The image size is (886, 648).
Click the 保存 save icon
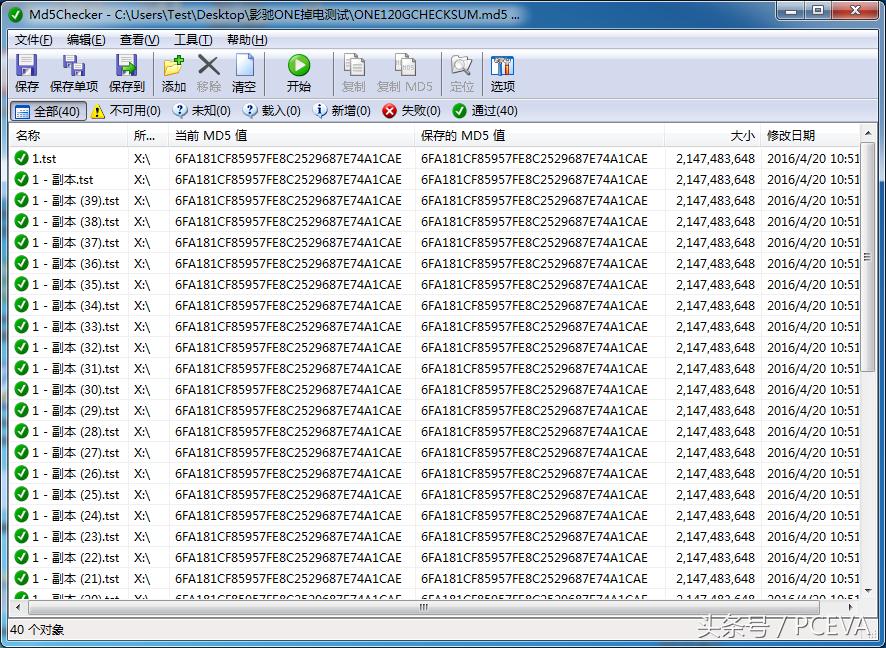click(26, 71)
